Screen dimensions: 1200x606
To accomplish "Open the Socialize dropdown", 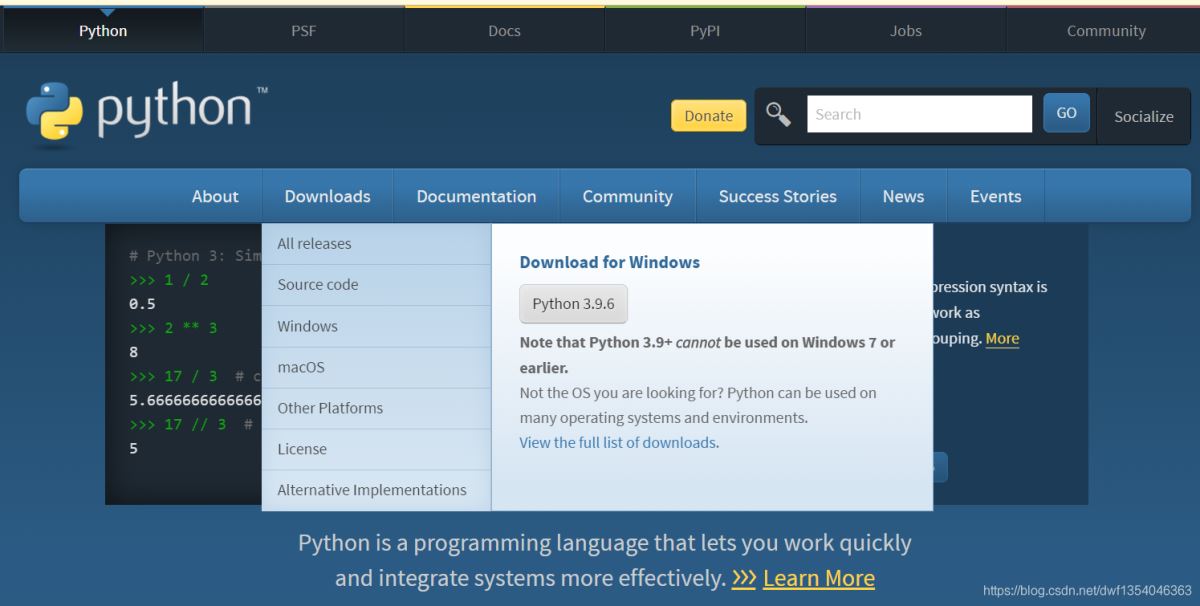I will 1143,116.
